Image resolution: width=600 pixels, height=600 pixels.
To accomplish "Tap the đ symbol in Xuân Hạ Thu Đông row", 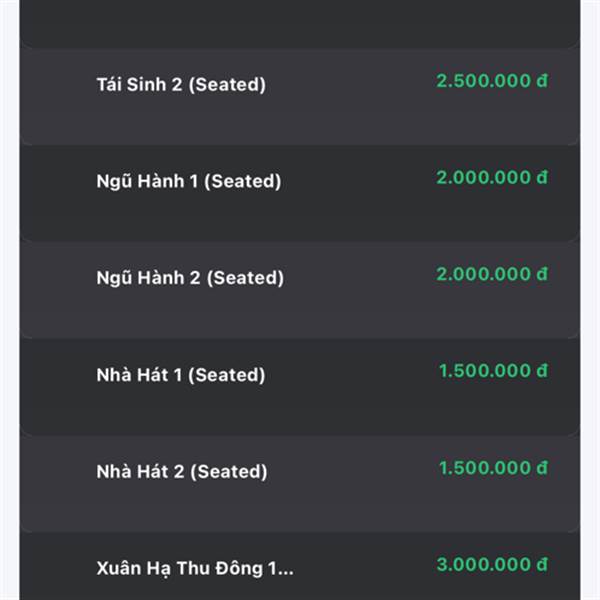I will tap(542, 564).
